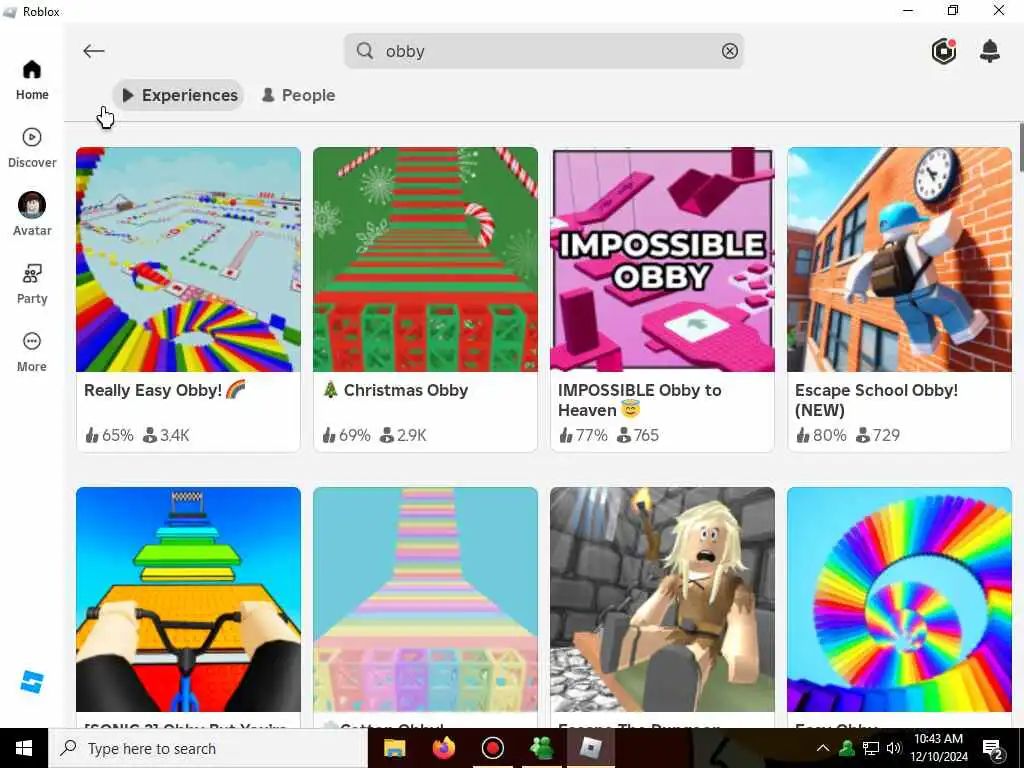
Task: Click the 65% rating of Really Easy Obby
Action: coord(110,435)
